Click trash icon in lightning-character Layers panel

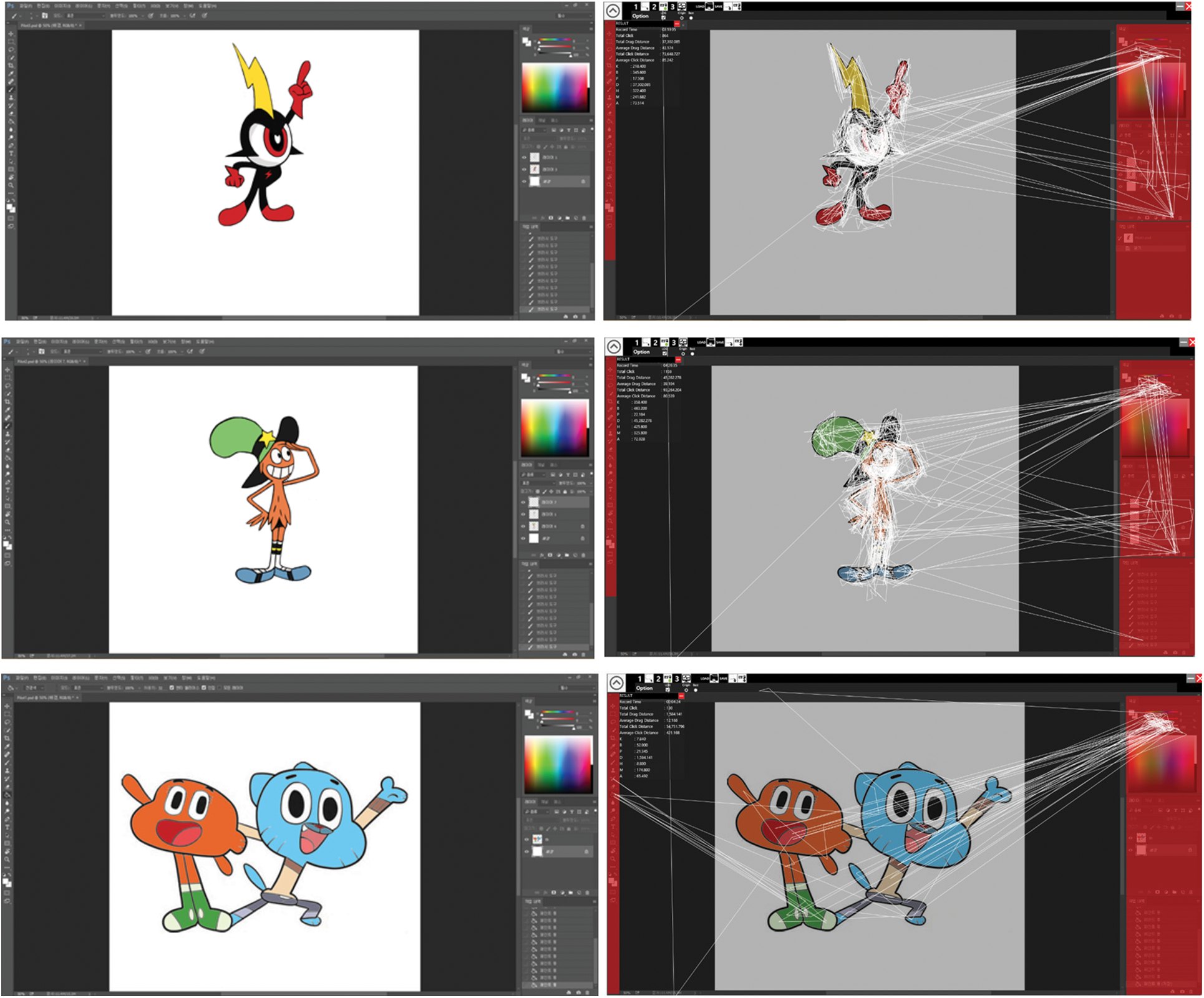583,218
